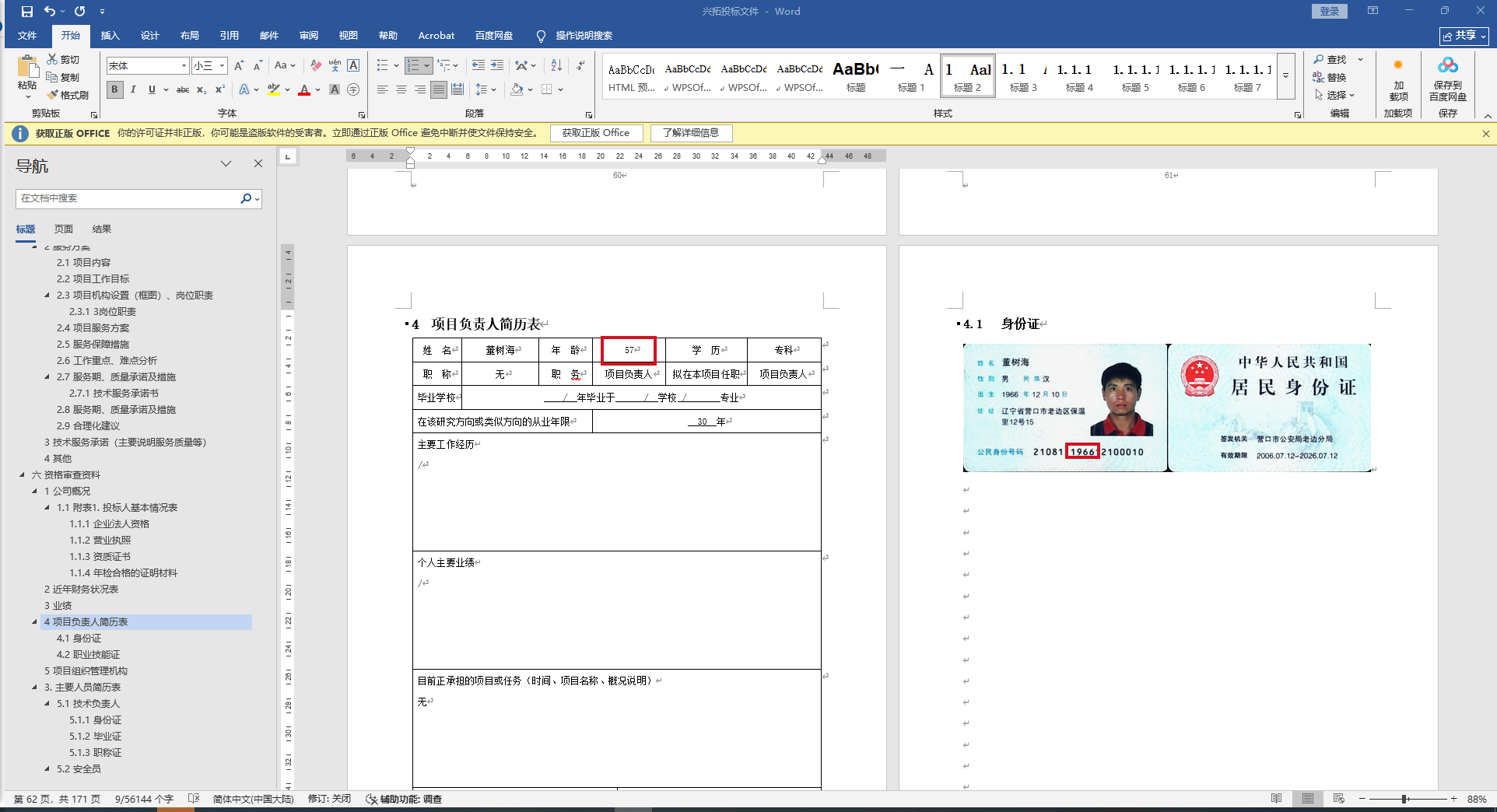
Task: Click the clear formatting eraser icon
Action: [x=316, y=65]
